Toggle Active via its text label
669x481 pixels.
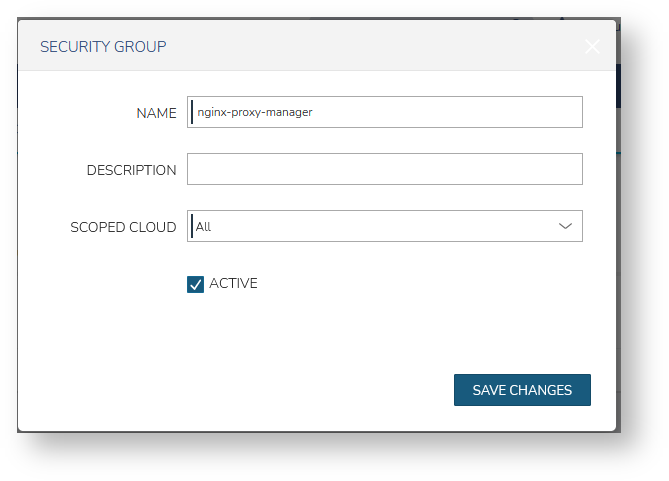click(x=233, y=284)
